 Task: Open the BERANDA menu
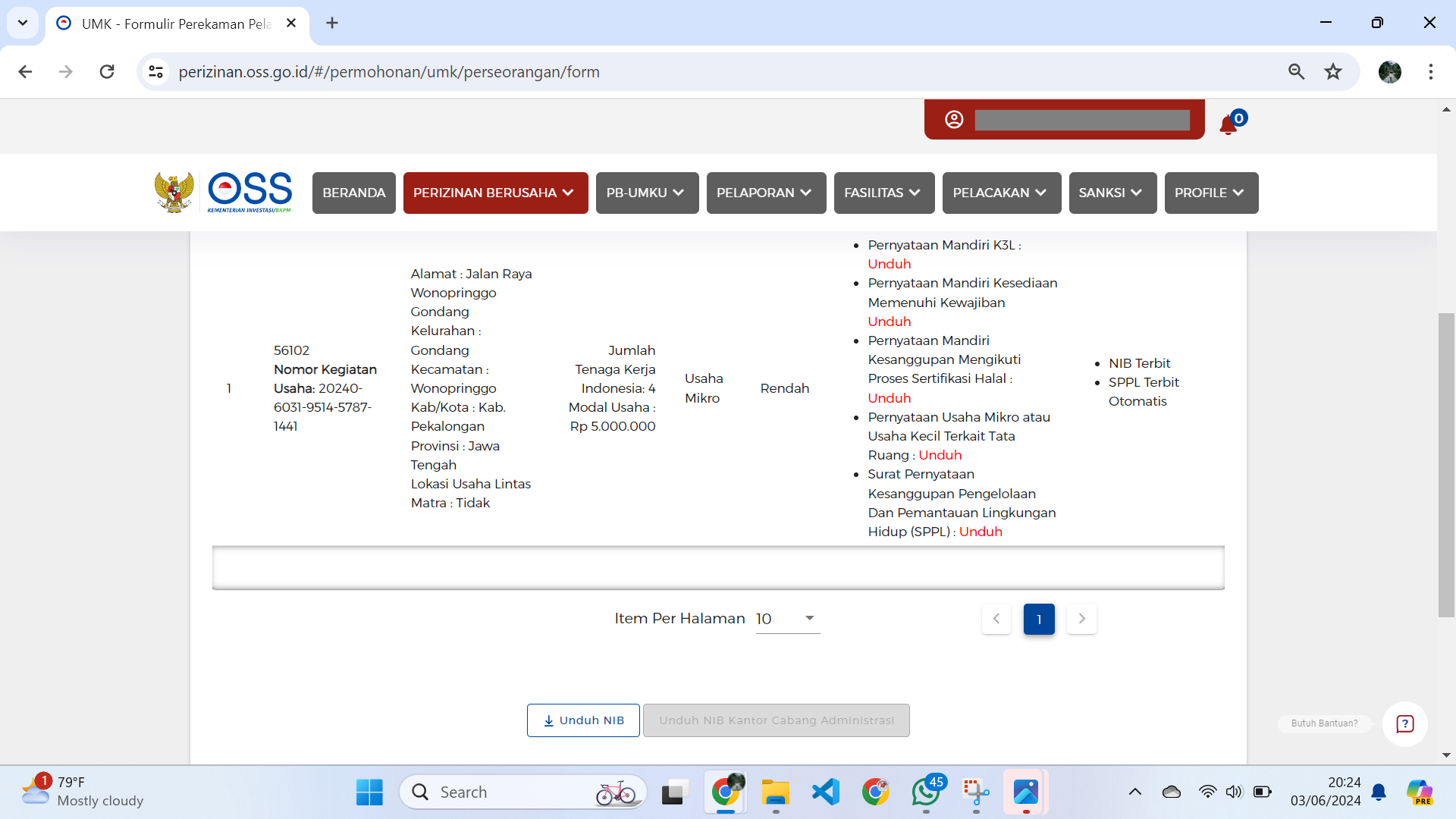[x=354, y=193]
